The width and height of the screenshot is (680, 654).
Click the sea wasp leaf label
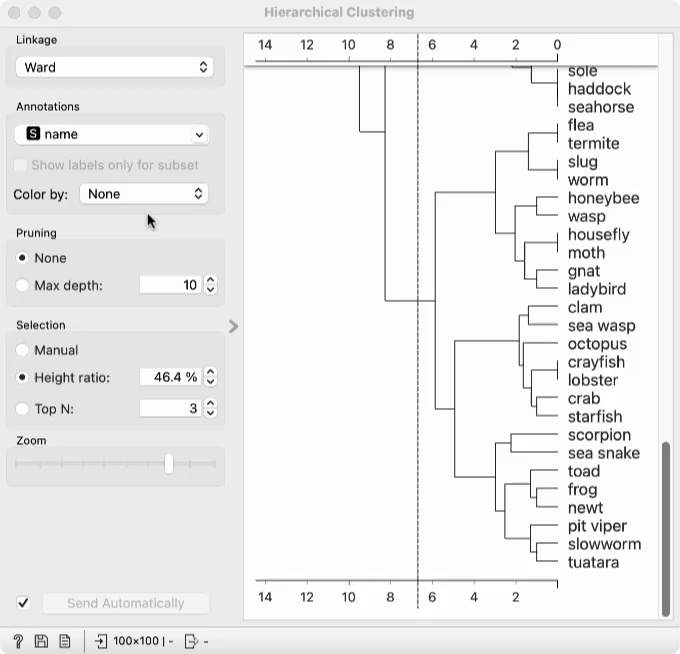(x=602, y=326)
